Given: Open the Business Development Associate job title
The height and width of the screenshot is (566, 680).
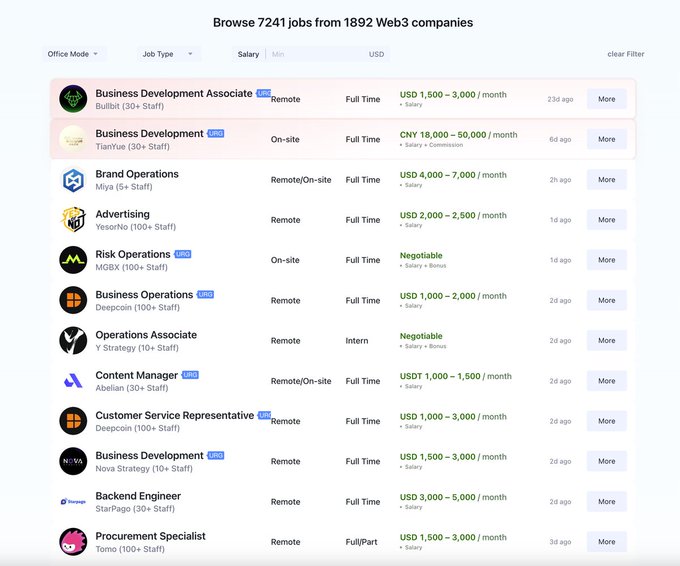Looking at the screenshot, I should [x=174, y=93].
